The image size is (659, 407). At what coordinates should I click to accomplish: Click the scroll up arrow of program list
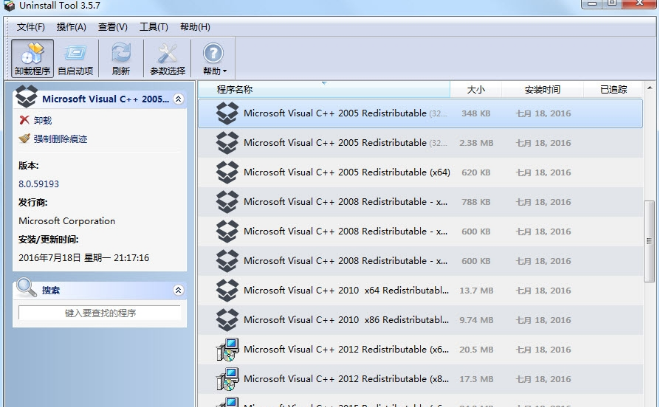click(649, 88)
